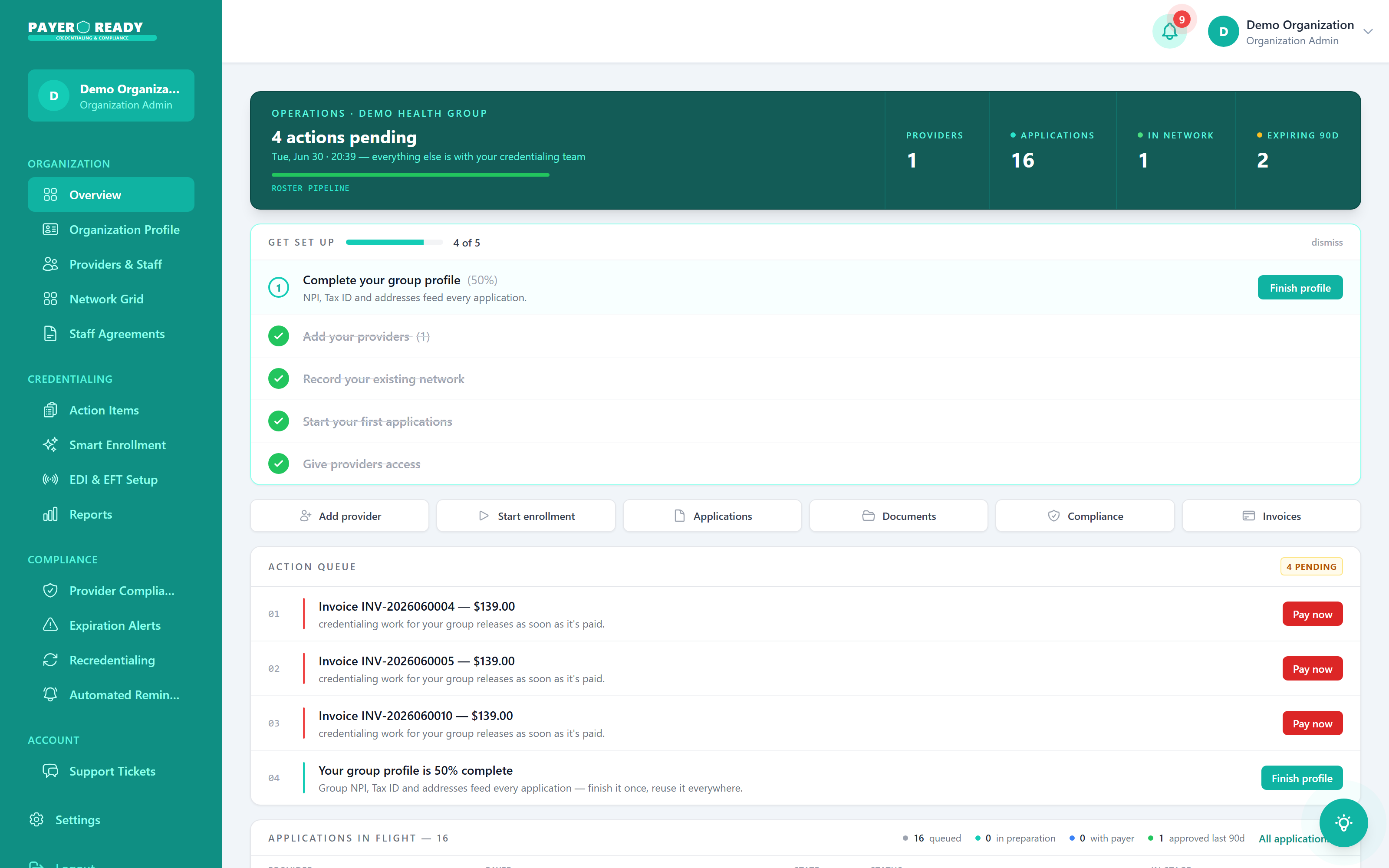The width and height of the screenshot is (1389, 868).
Task: Click step 1 circle for group profile
Action: coord(278,288)
